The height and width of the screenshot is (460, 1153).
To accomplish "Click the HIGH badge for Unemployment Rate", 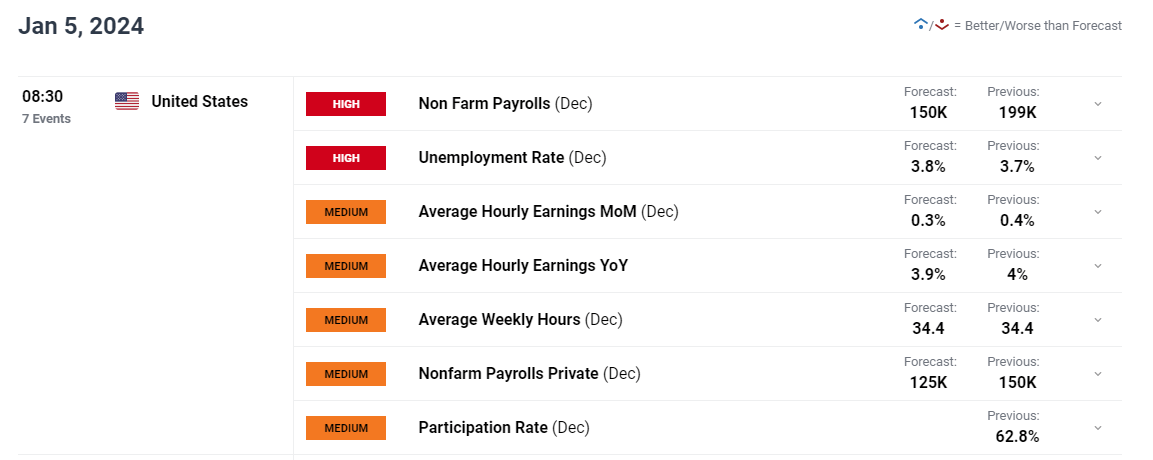I will coord(346,158).
